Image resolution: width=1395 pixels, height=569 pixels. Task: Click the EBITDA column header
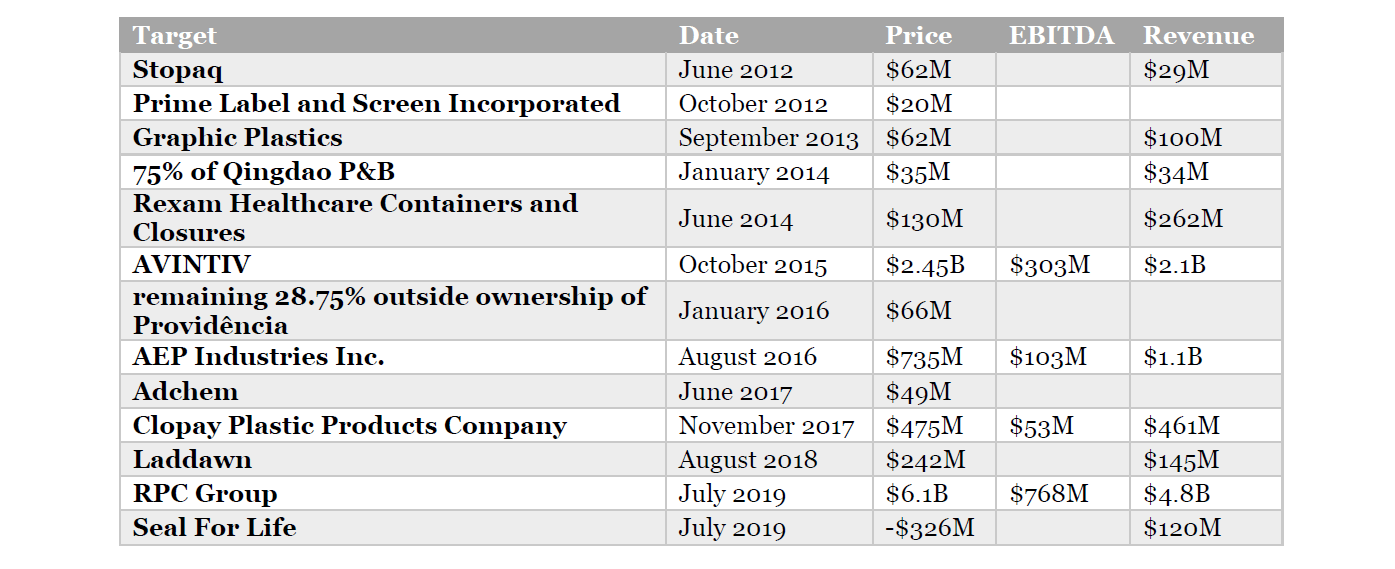pyautogui.click(x=1060, y=36)
